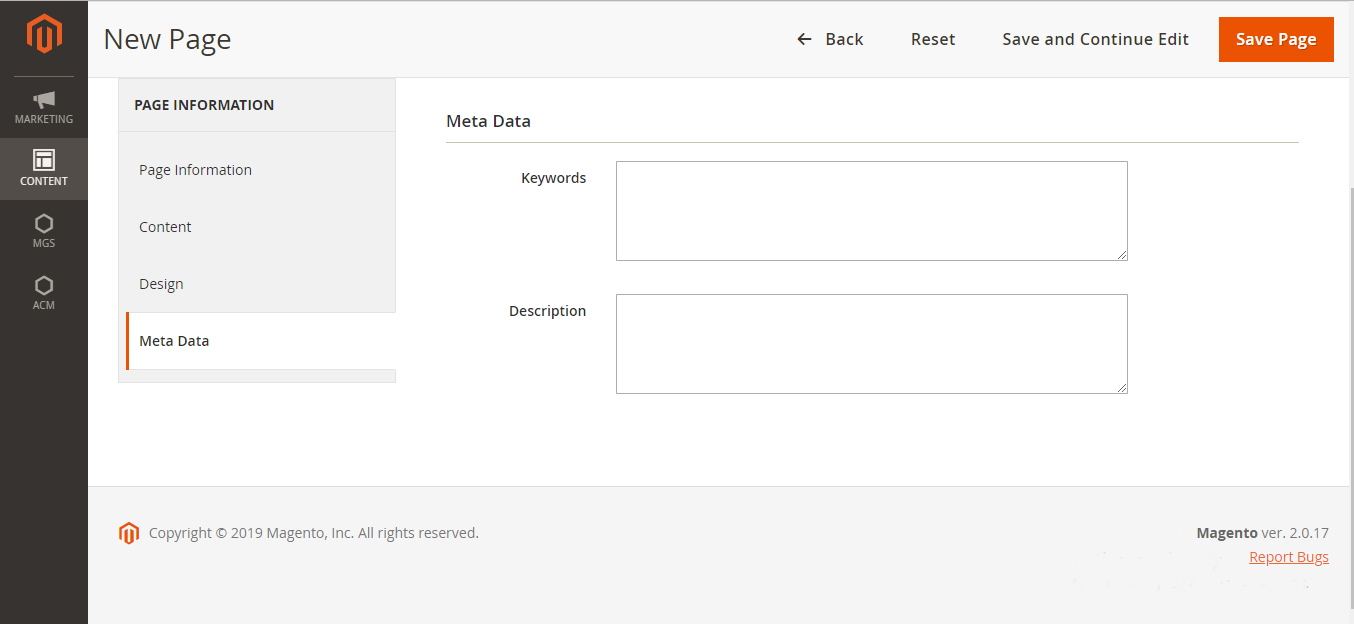Go back using the Back arrow
Screen dimensions: 1354x624
[x=830, y=39]
